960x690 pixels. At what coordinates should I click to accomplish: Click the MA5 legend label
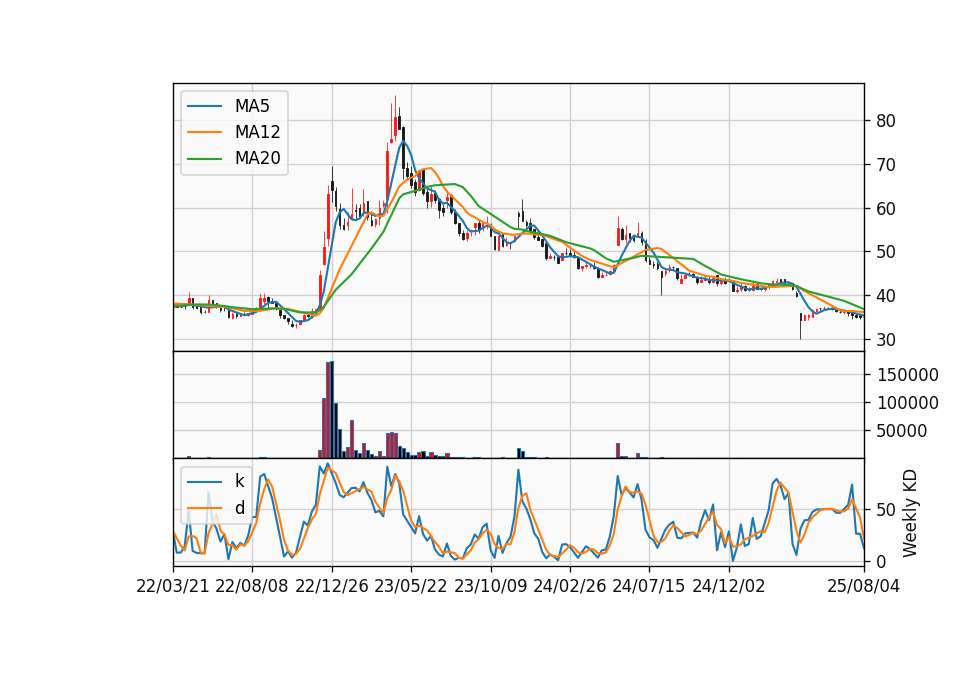252,106
